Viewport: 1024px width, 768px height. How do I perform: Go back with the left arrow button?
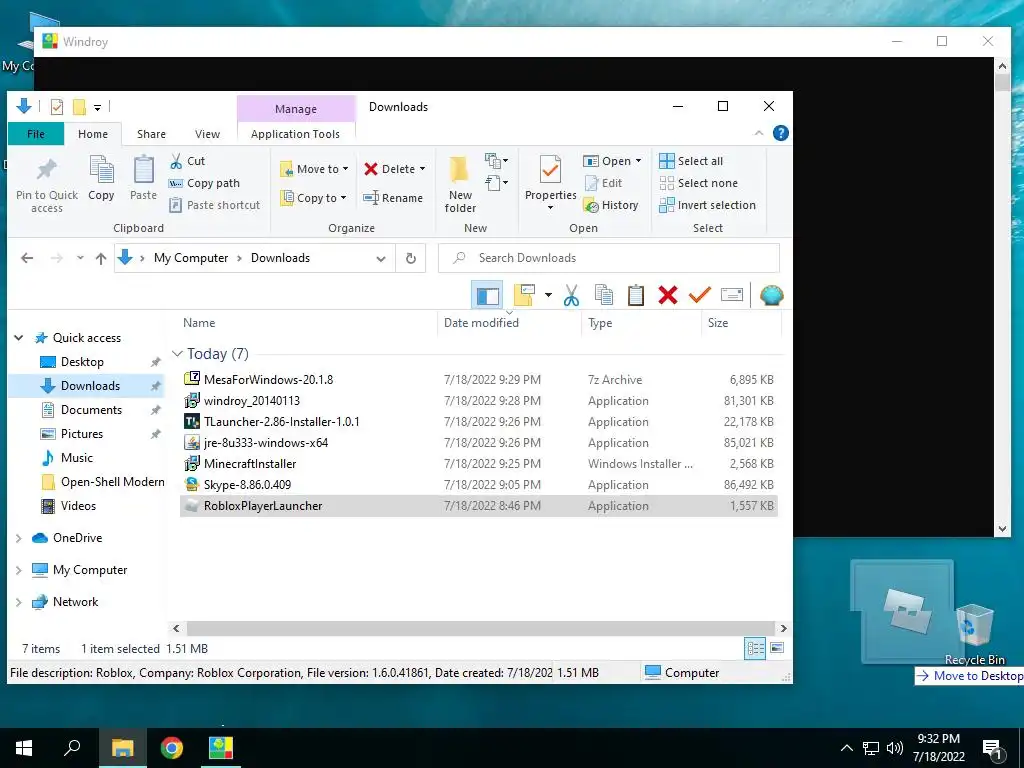coord(27,258)
